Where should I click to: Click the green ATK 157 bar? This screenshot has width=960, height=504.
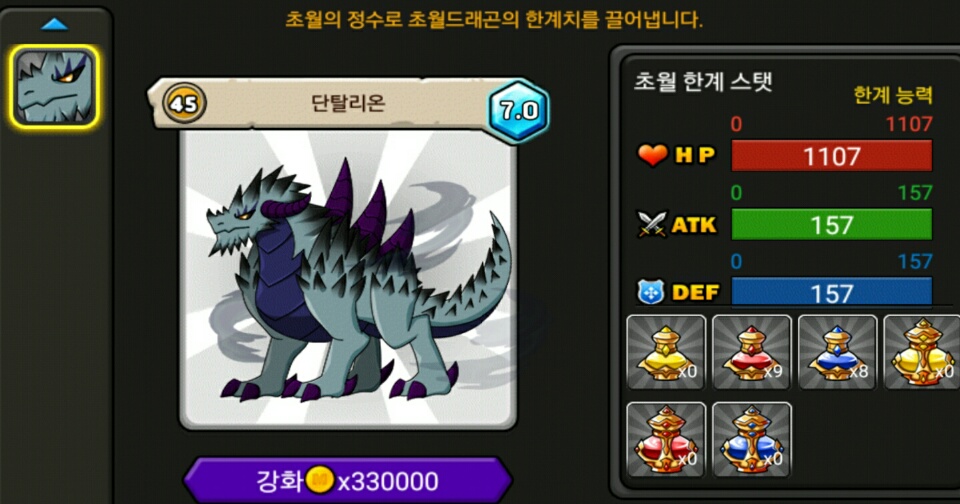pos(831,224)
